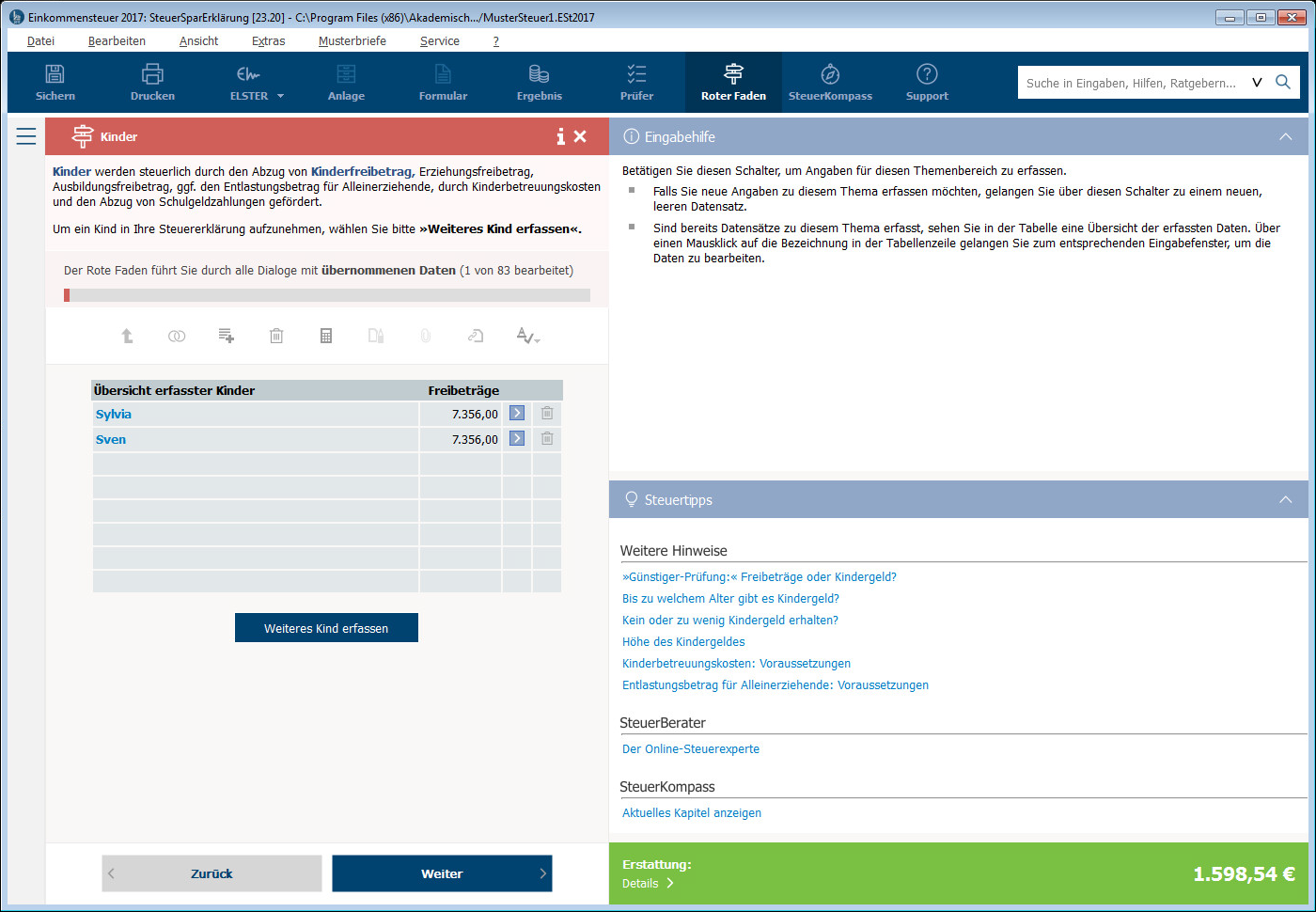Open the Musterbriefe menu

pos(352,41)
